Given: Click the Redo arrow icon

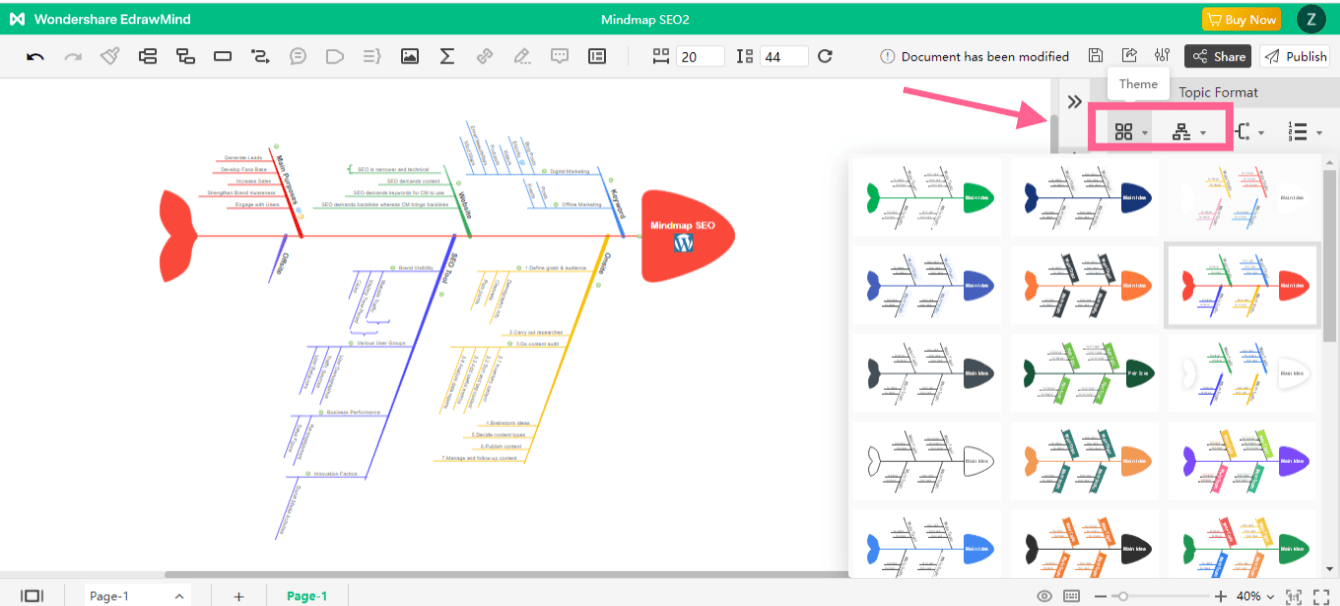Looking at the screenshot, I should click(73, 57).
